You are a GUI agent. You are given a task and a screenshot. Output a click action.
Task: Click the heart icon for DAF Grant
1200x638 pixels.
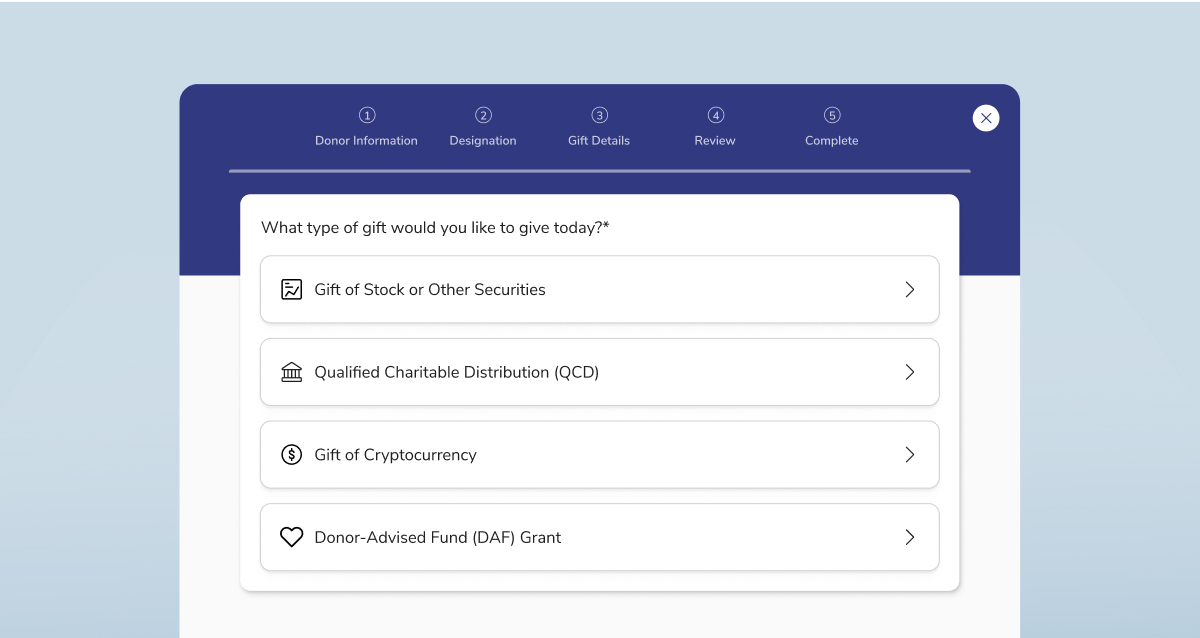tap(291, 537)
